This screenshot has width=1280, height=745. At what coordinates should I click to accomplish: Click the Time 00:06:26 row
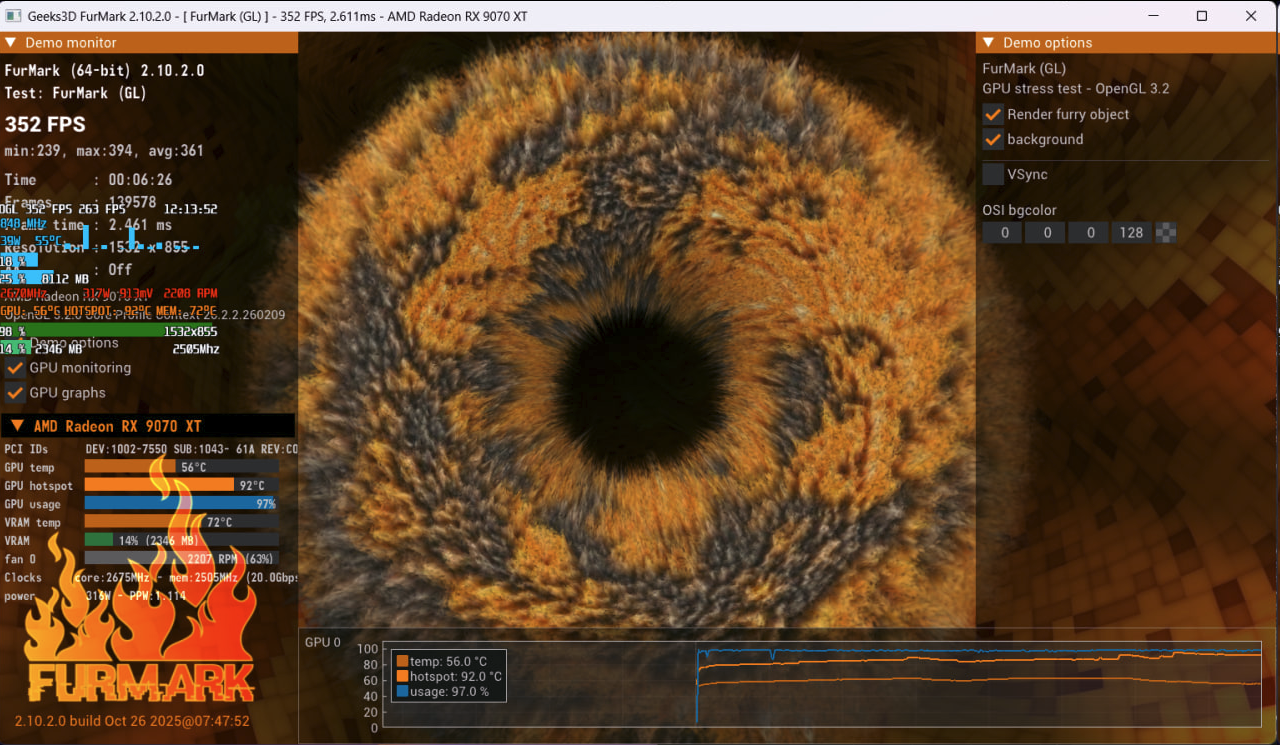click(x=89, y=180)
